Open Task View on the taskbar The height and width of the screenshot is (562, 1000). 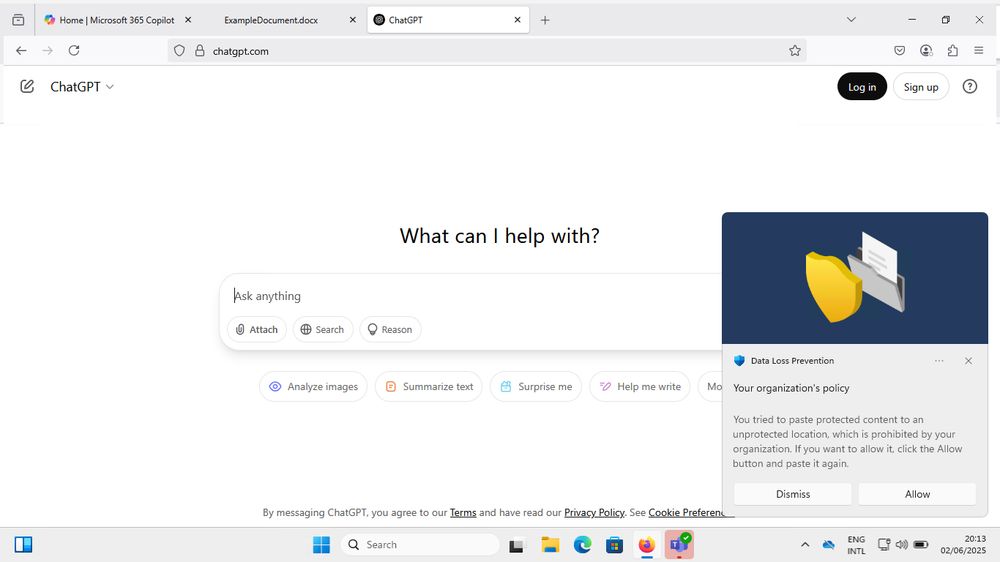pos(516,545)
